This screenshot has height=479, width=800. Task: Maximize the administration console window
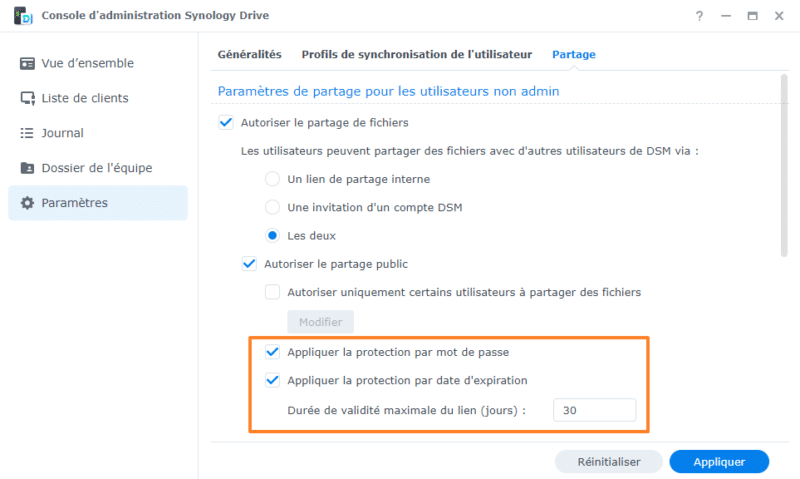pos(752,17)
